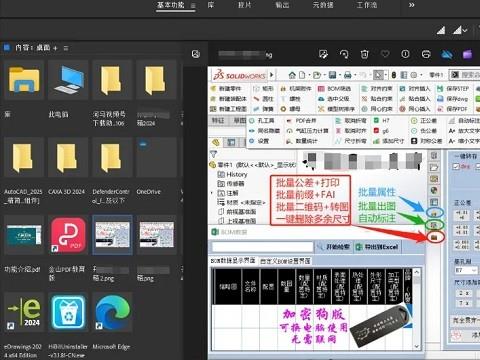Open the content panel ≡ menu
Viewport: 480px width, 360px height.
66,48
